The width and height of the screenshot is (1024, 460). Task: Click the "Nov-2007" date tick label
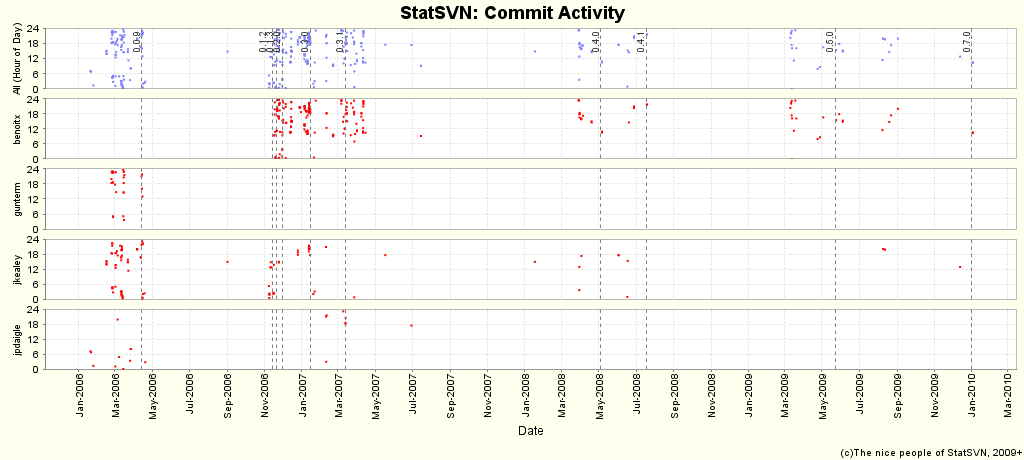(x=487, y=397)
